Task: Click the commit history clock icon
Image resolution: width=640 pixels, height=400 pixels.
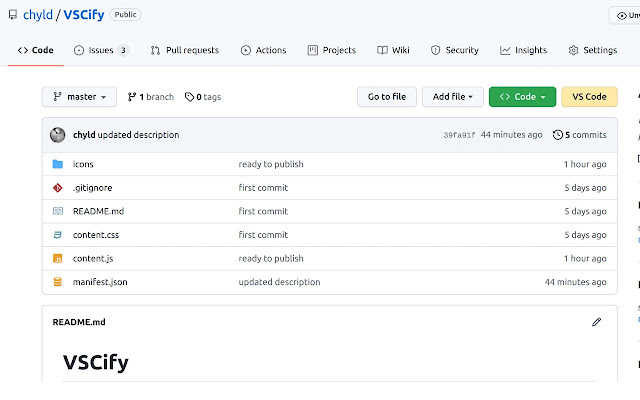Action: click(x=558, y=135)
